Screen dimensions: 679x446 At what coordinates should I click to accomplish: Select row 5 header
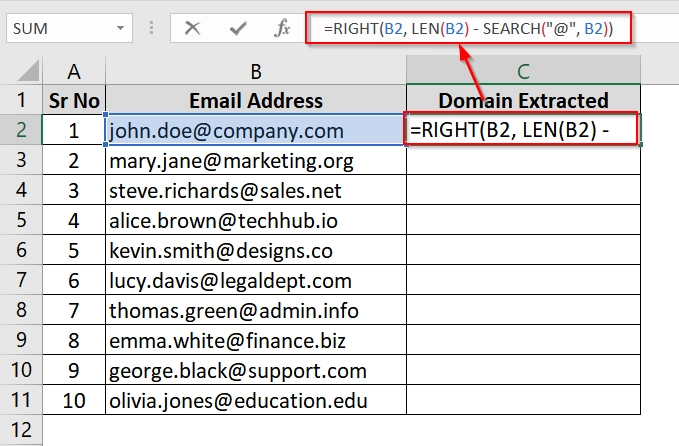pyautogui.click(x=21, y=220)
